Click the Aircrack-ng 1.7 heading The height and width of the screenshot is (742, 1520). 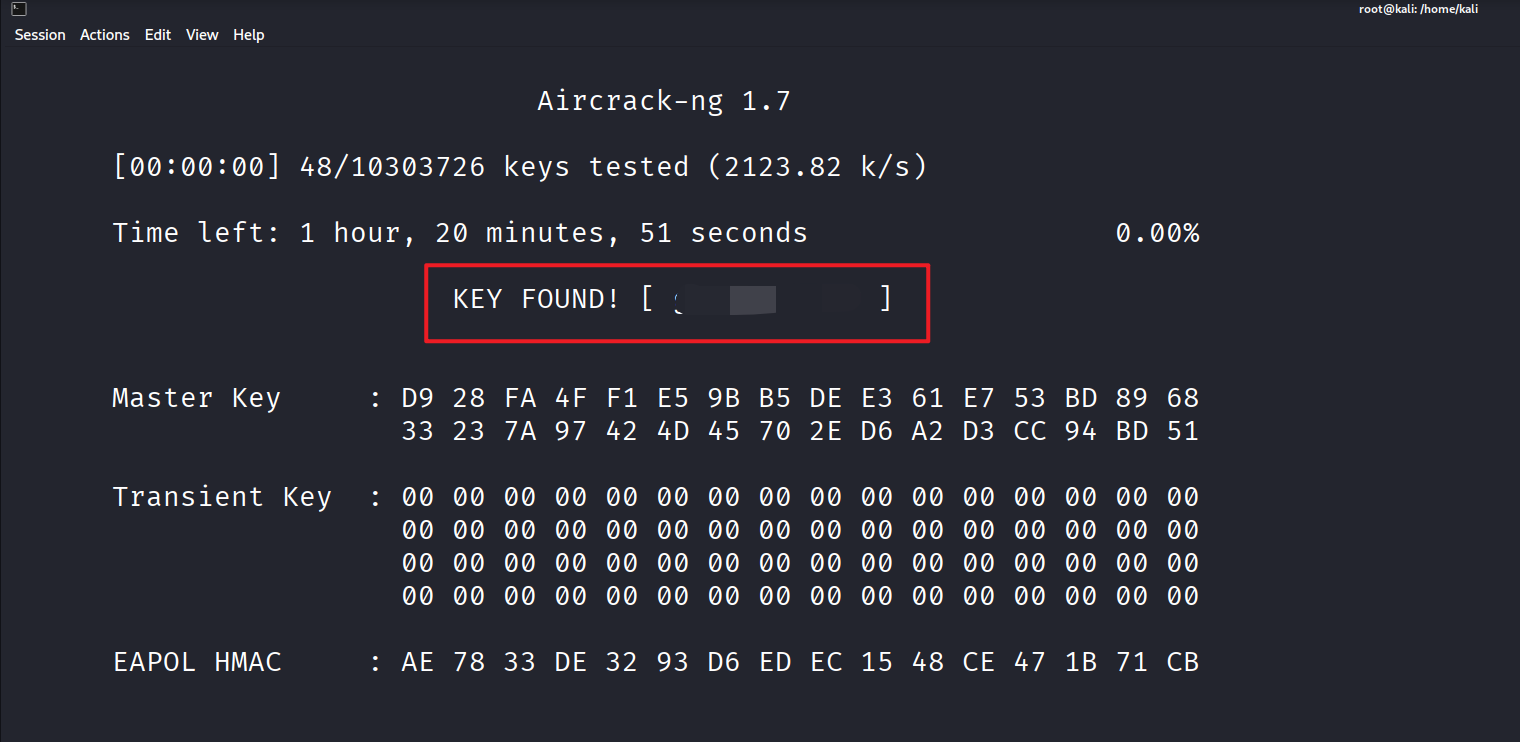pos(664,101)
